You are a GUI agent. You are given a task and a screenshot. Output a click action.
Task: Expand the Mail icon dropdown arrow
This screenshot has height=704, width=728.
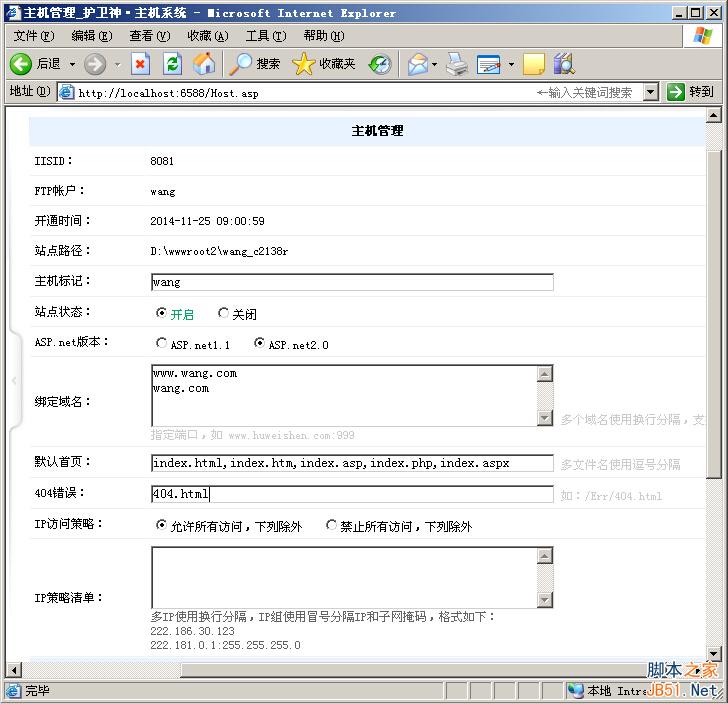tap(435, 64)
